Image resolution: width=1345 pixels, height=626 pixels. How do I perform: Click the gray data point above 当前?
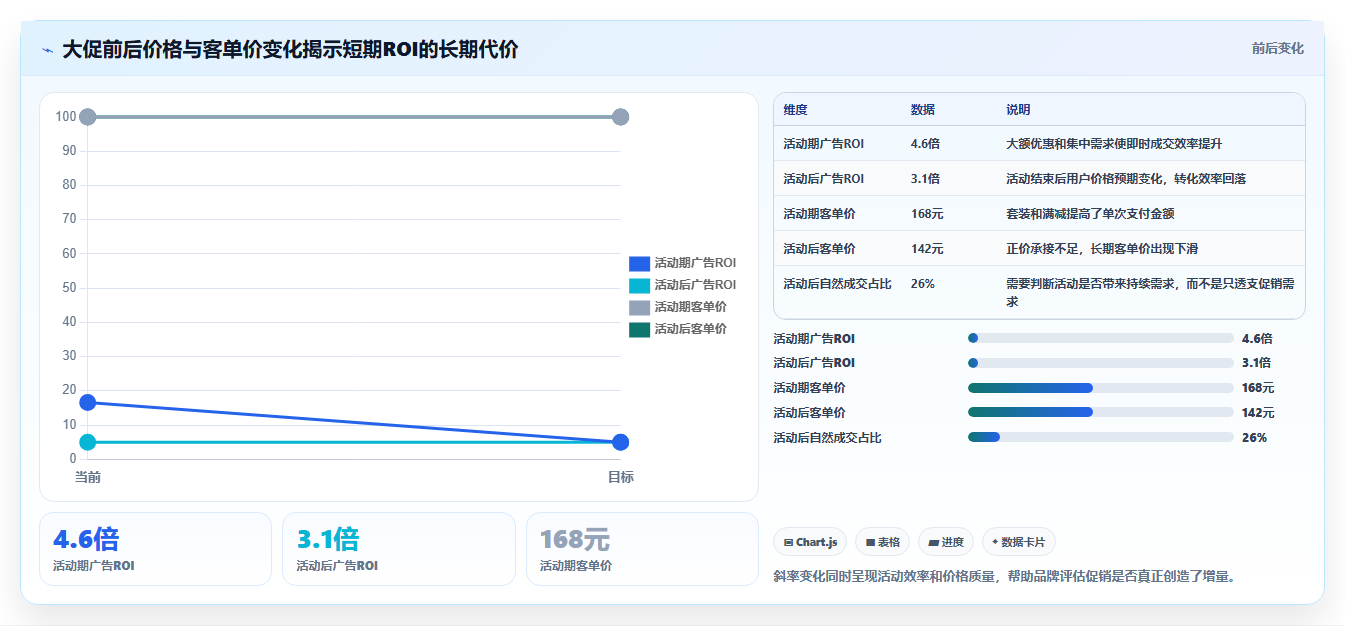[x=88, y=117]
